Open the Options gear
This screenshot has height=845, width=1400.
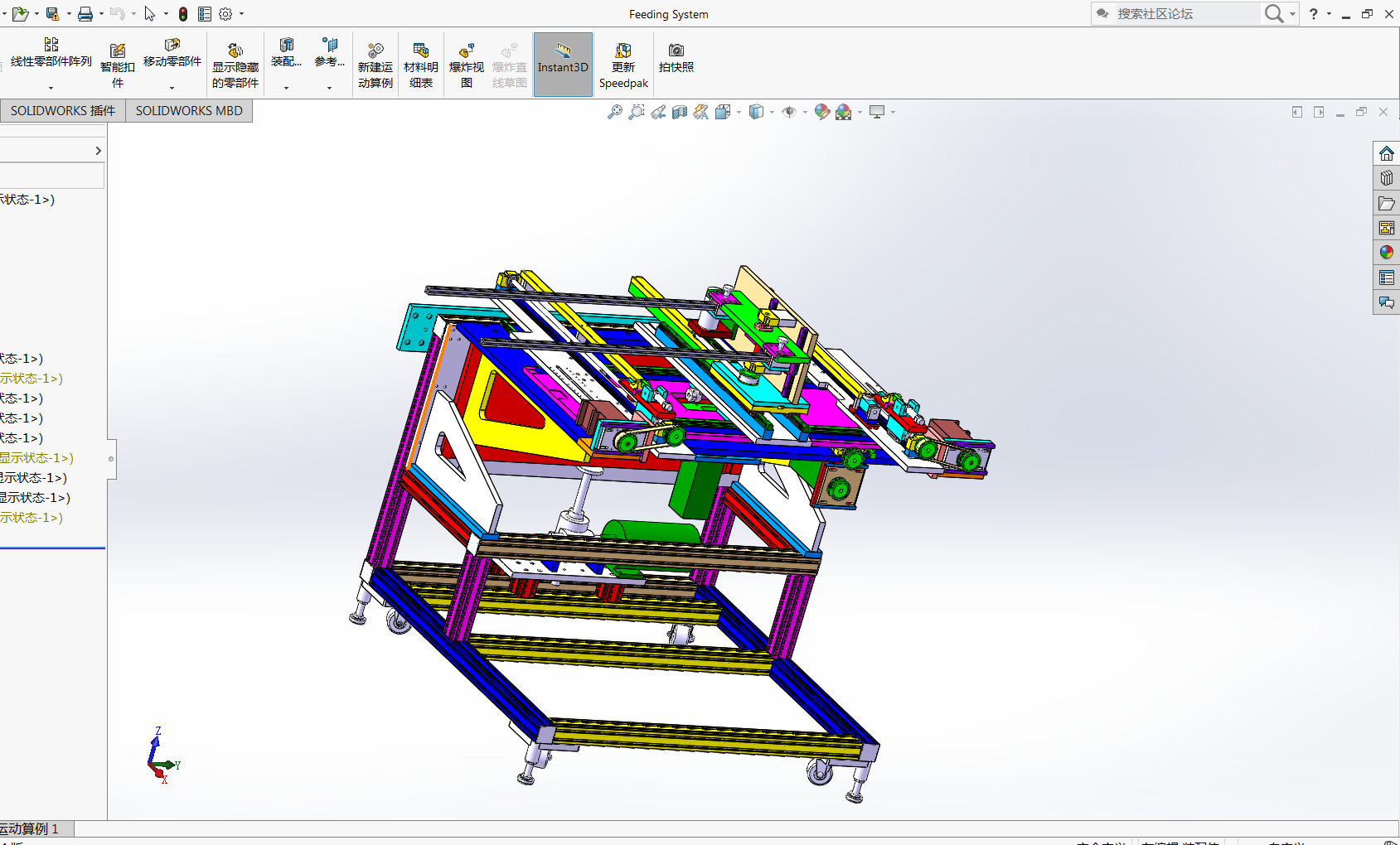pyautogui.click(x=225, y=14)
